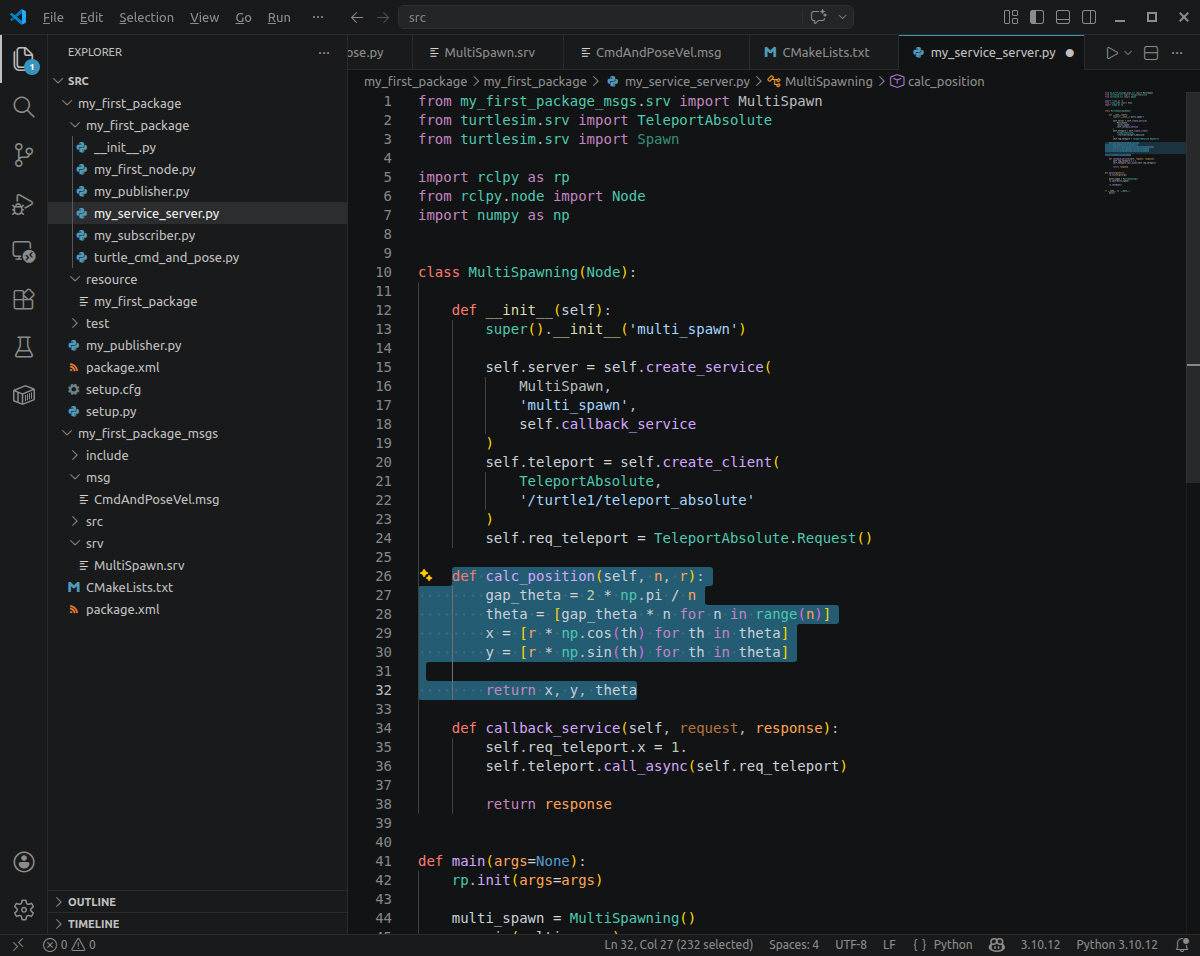This screenshot has width=1200, height=956.
Task: Go back with the left arrow
Action: (x=357, y=17)
